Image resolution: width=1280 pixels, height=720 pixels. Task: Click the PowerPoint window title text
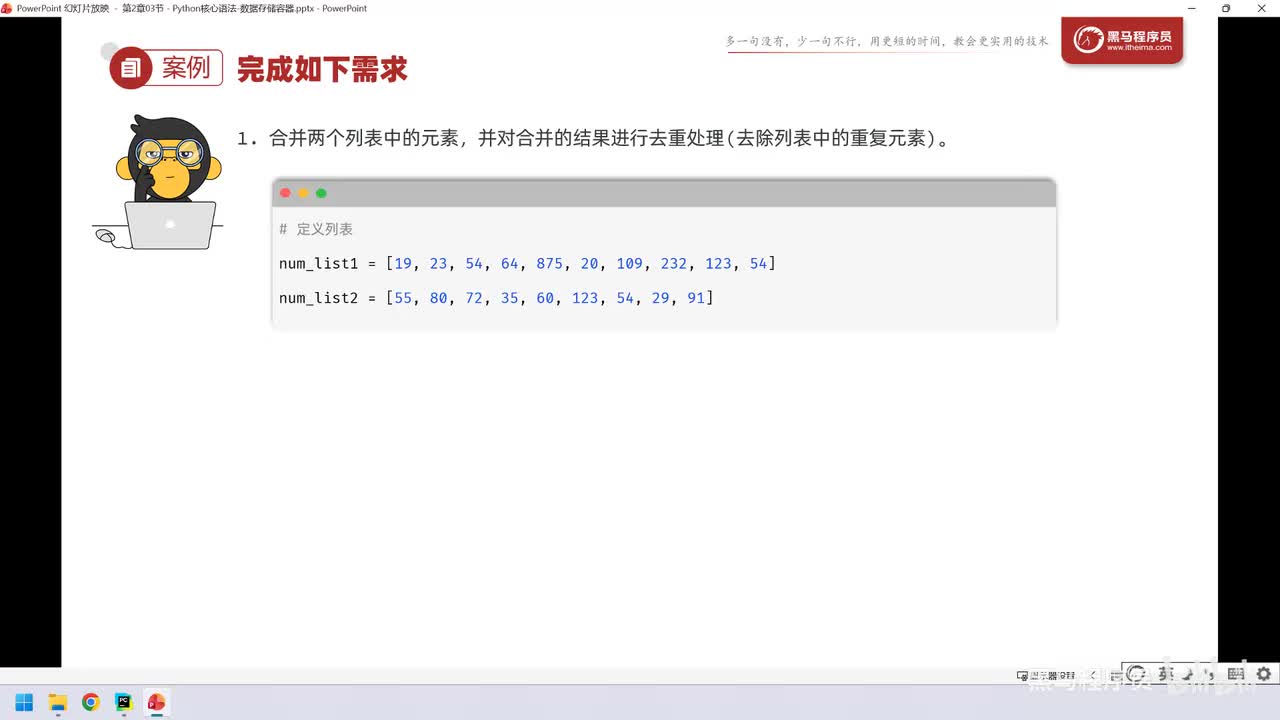(192, 8)
